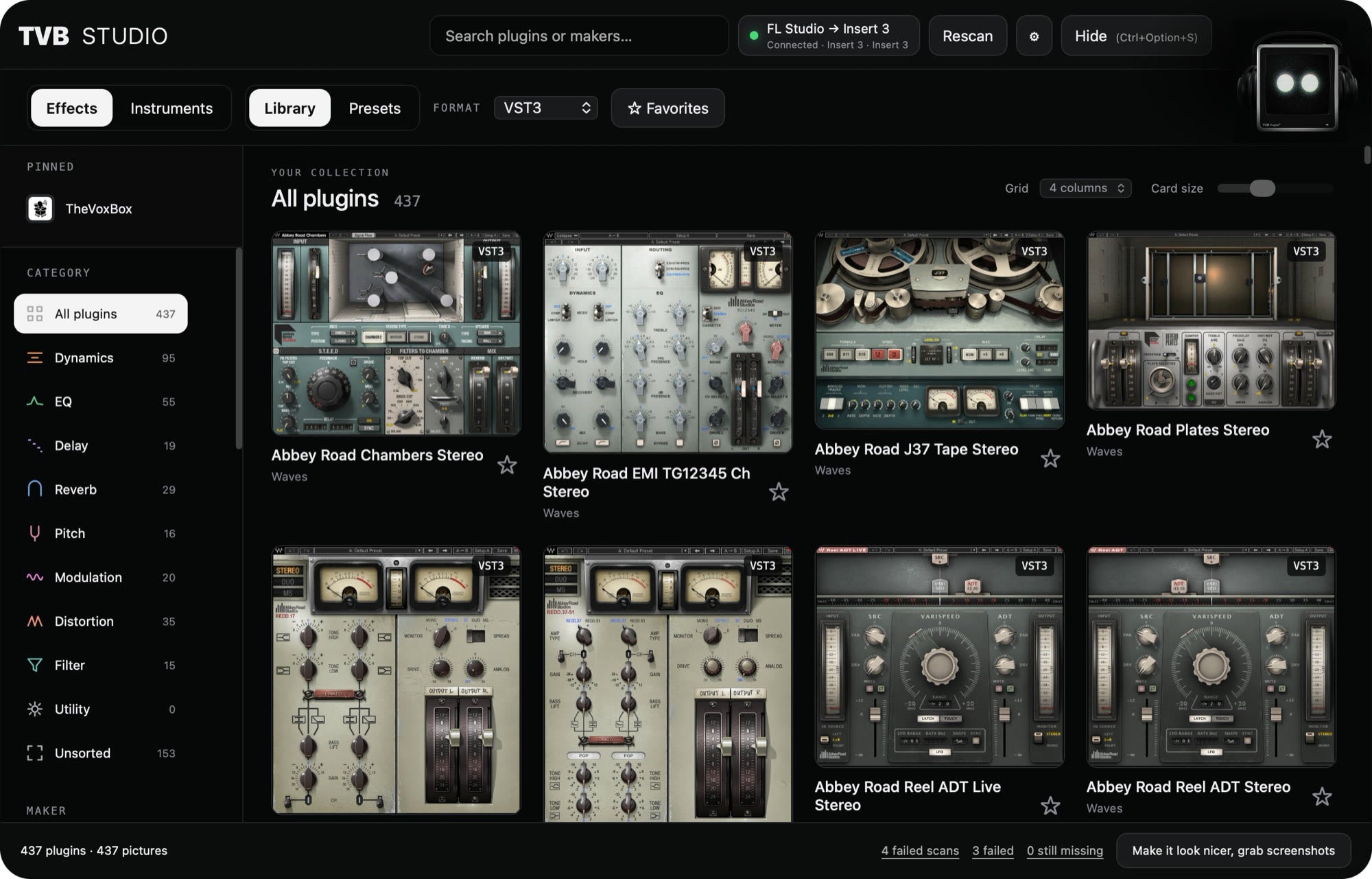
Task: Favorite Abbey Road Reel ADT Live Stereo
Action: coord(1050,806)
